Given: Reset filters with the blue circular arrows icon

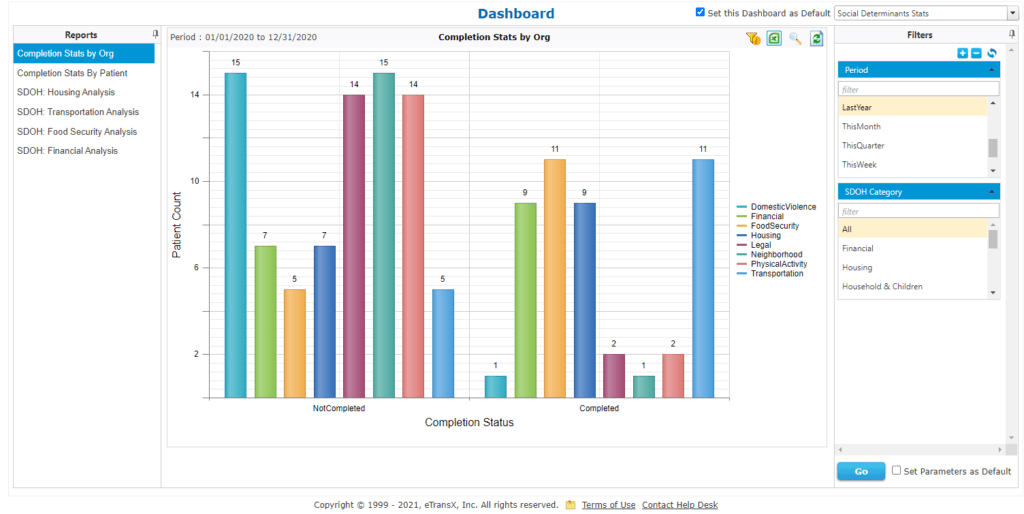Looking at the screenshot, I should click(x=991, y=53).
